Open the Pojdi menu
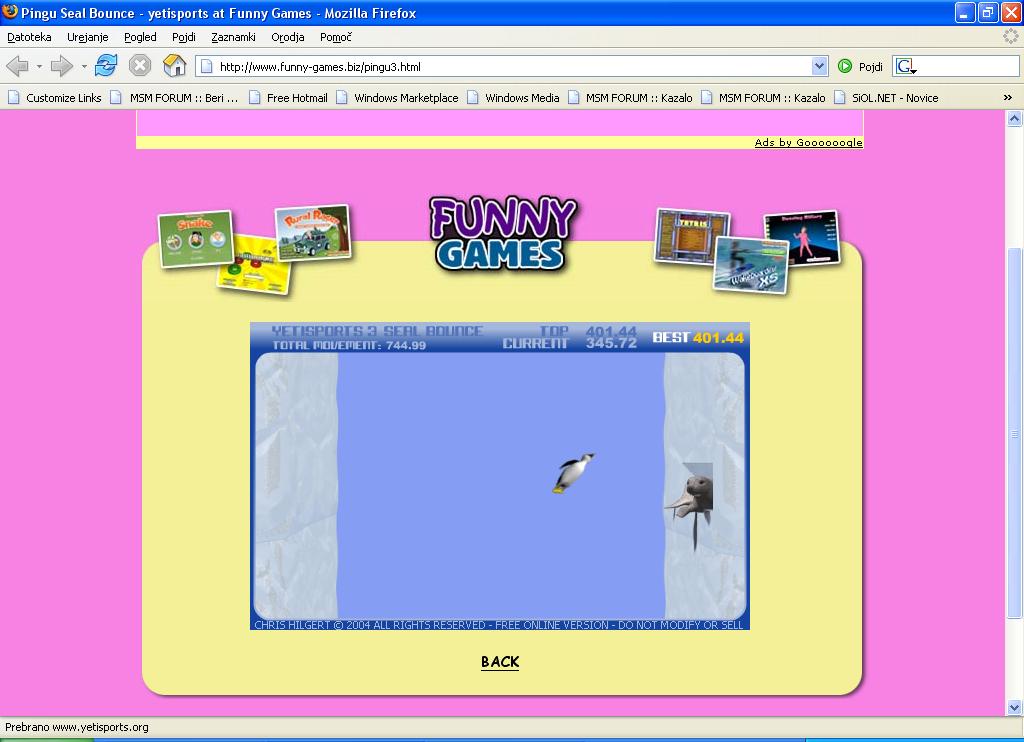This screenshot has width=1024, height=742. coord(184,37)
